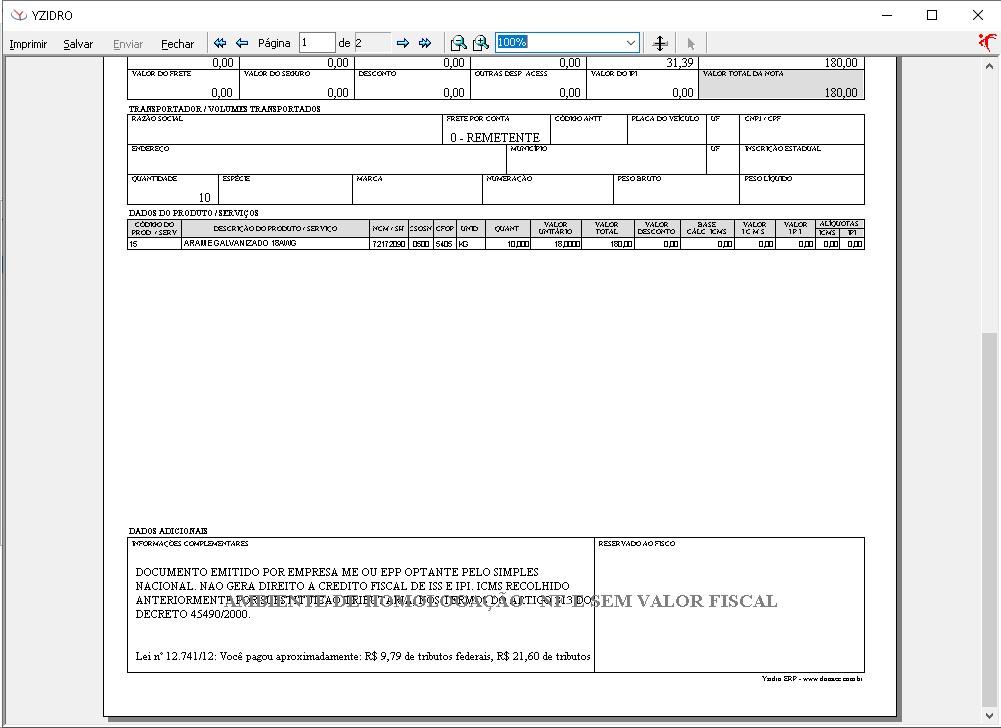
Task: Go to the first page
Action: point(220,43)
